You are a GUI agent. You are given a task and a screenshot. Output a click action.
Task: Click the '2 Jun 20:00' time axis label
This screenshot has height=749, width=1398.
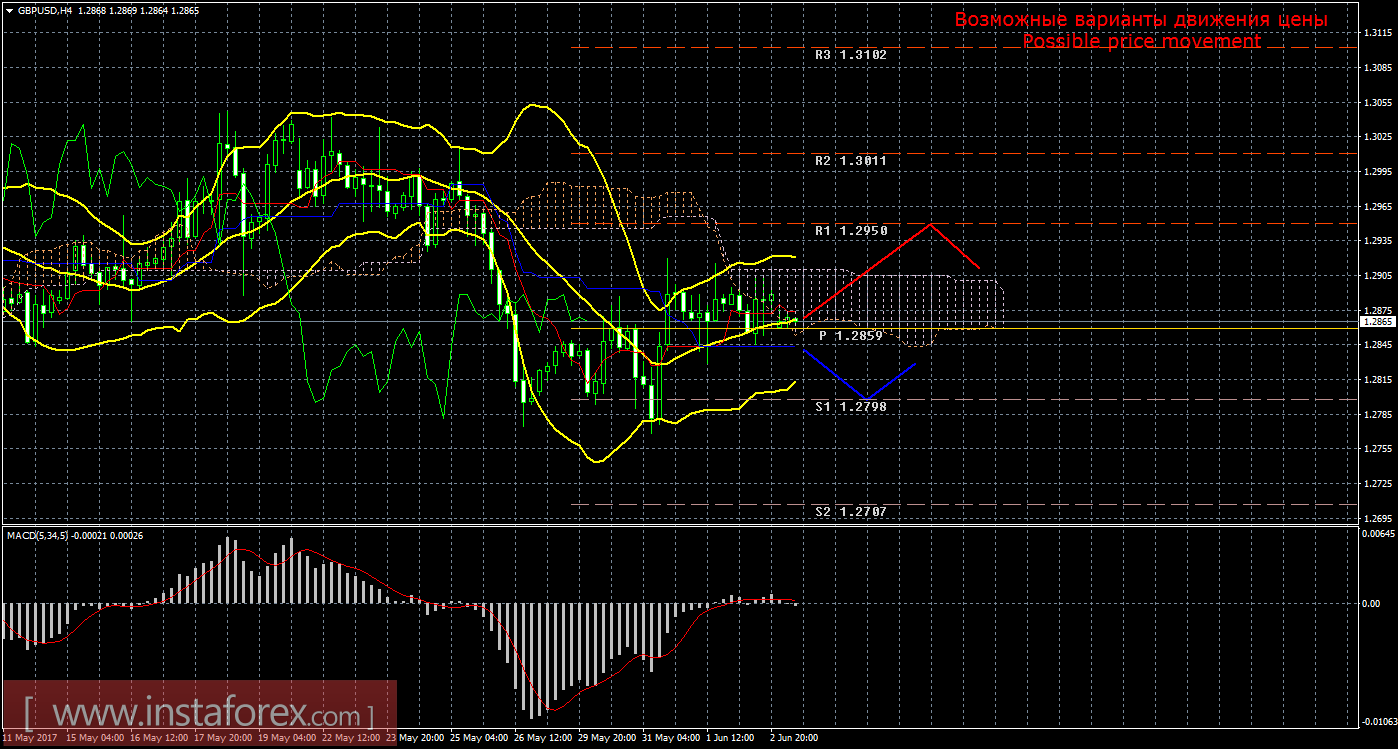(795, 738)
